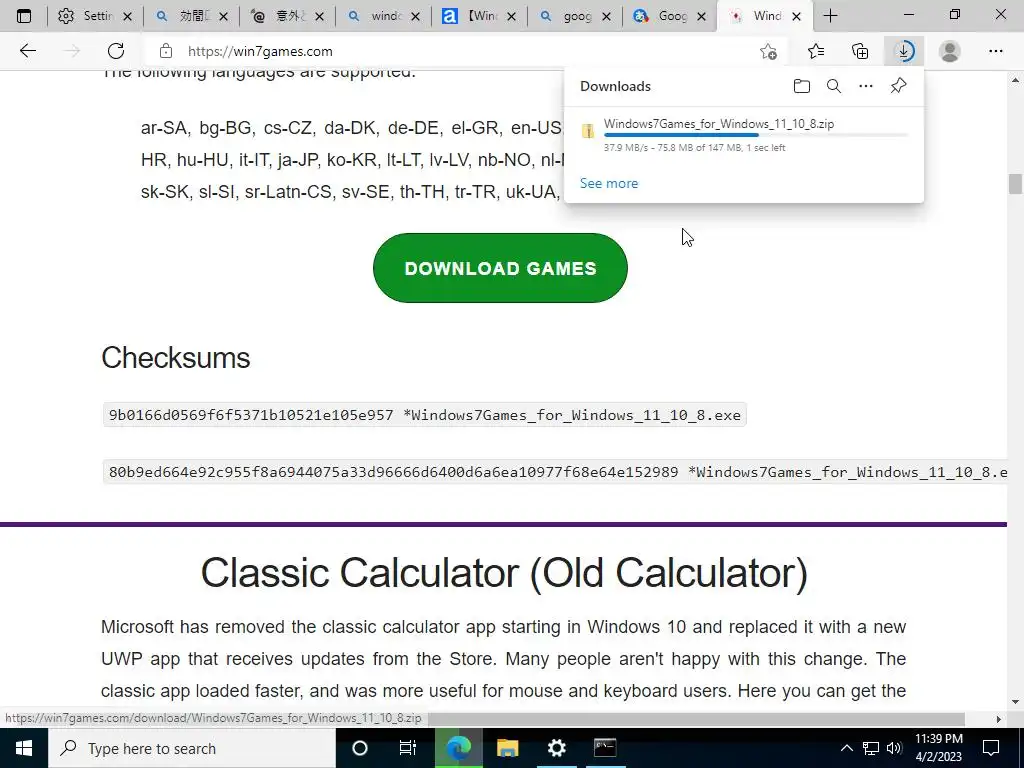Click the 9b0166d checksum line
1024x768 pixels.
tap(424, 415)
